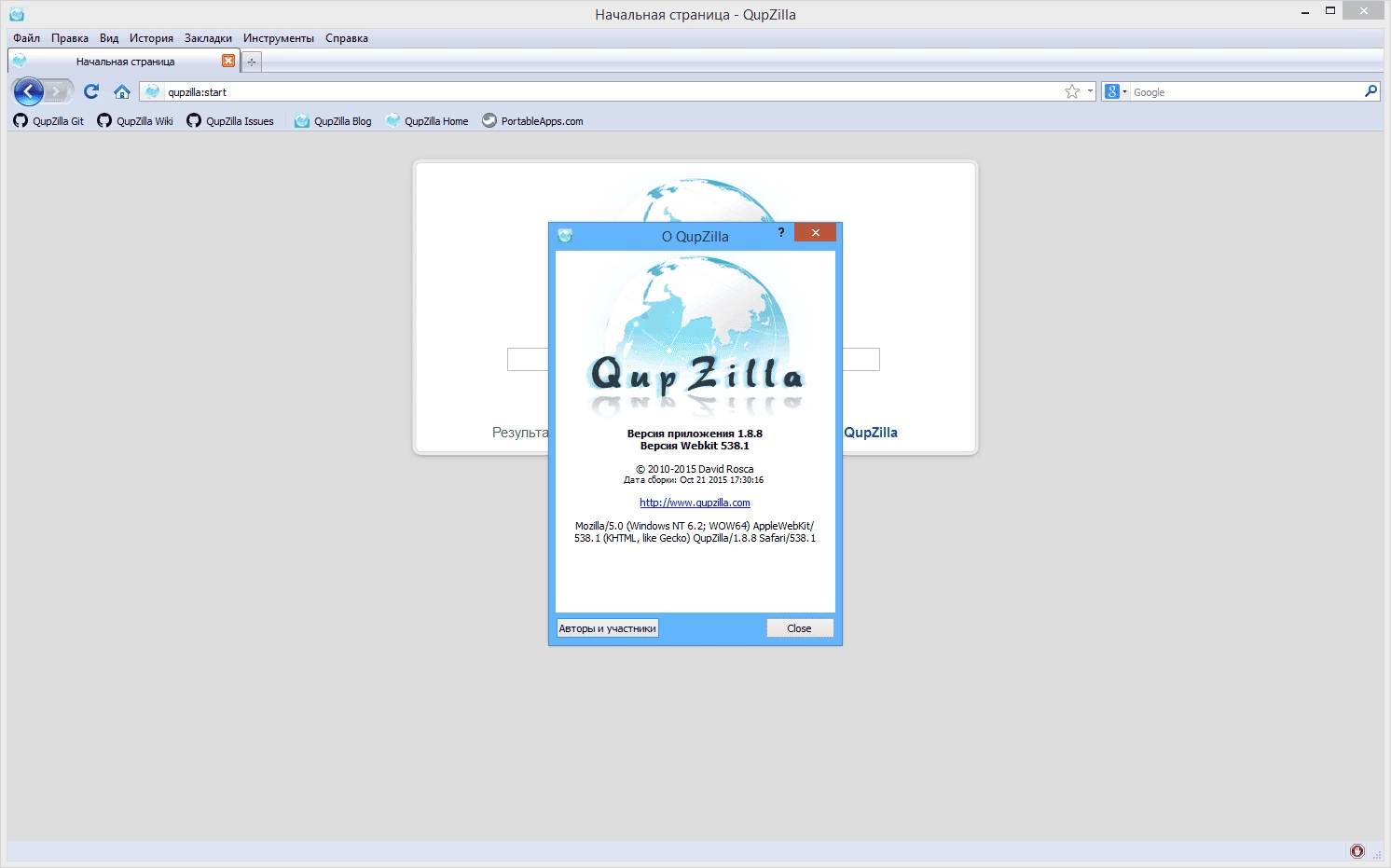Go to the home page icon

tap(121, 91)
